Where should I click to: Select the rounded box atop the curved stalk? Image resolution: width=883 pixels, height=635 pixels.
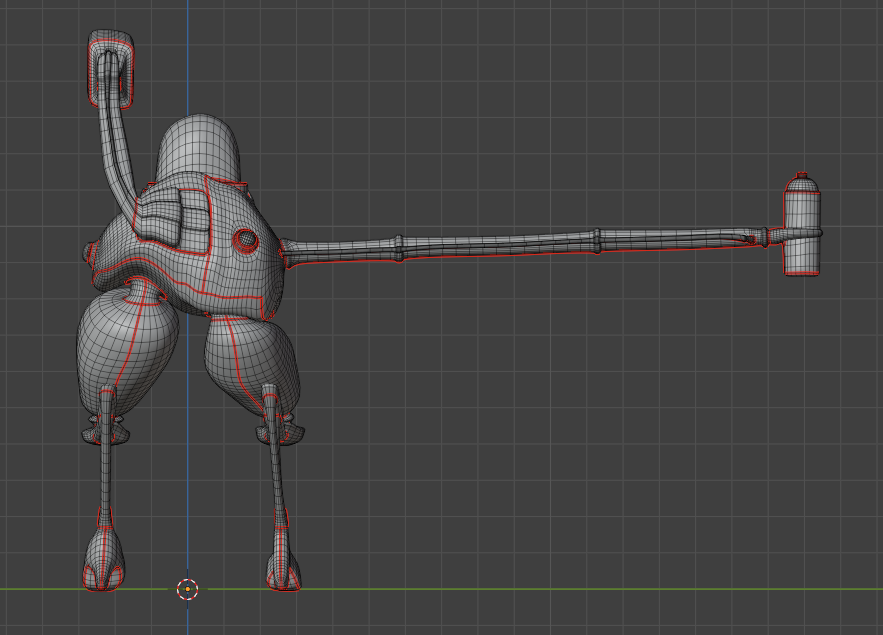111,69
